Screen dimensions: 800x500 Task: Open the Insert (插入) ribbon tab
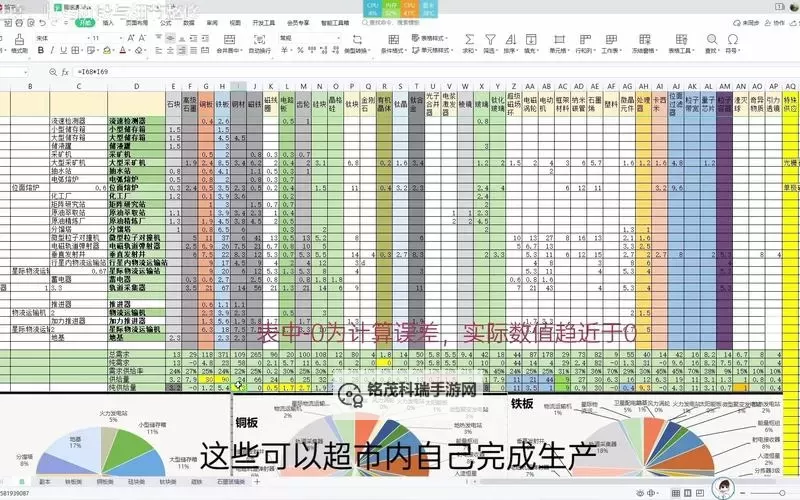[108, 23]
